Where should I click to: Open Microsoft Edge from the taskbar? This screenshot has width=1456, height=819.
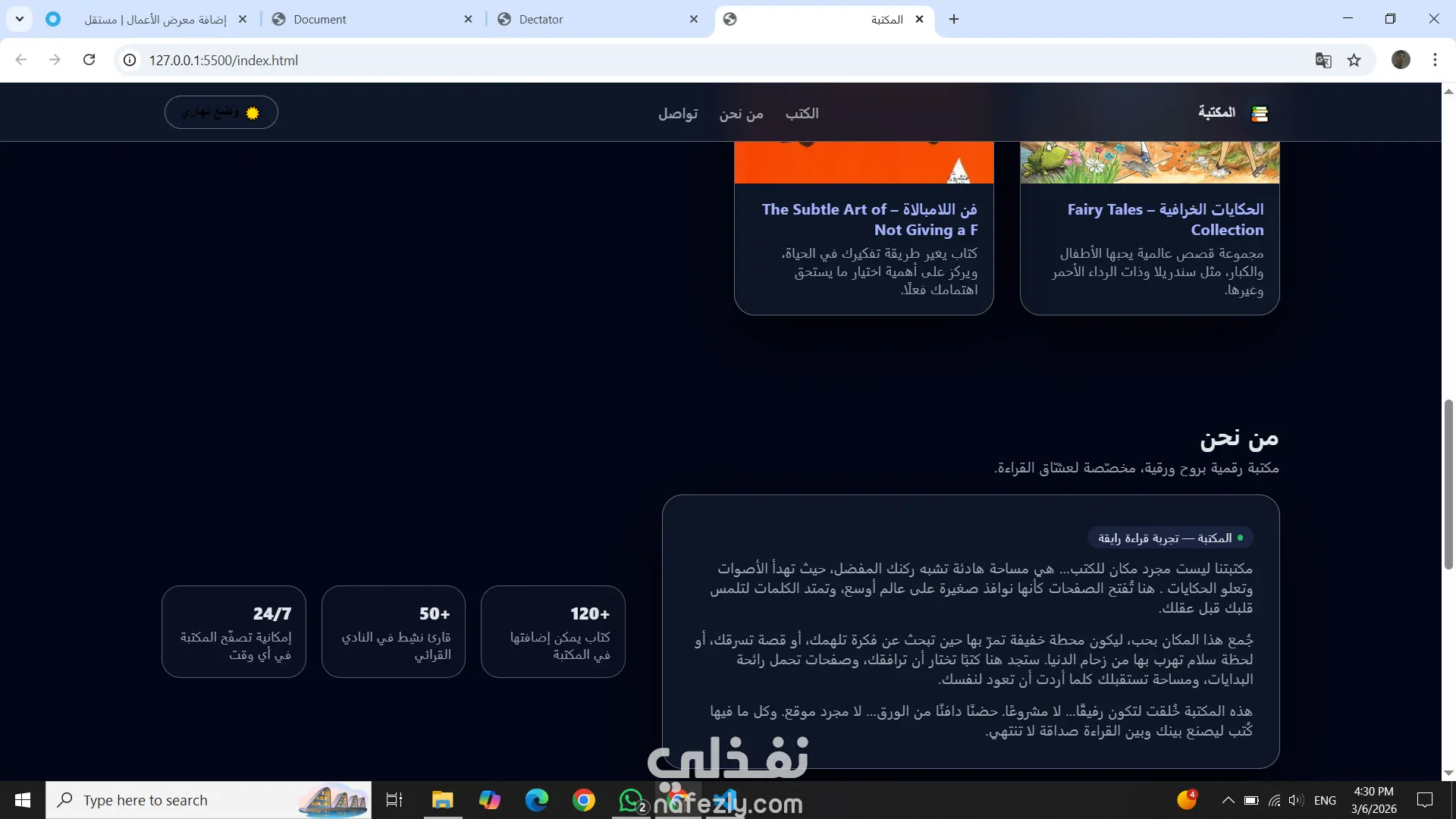tap(536, 800)
